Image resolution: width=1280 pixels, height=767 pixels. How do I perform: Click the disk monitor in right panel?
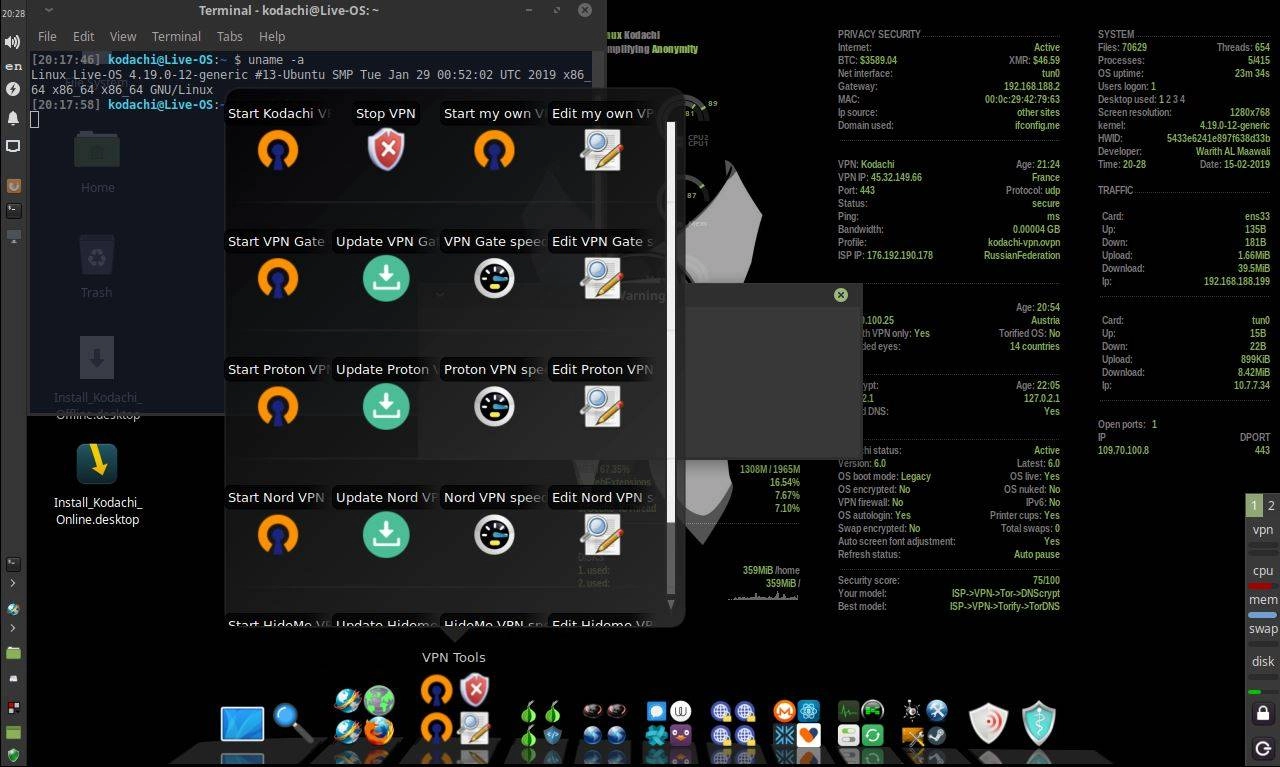coord(1263,661)
